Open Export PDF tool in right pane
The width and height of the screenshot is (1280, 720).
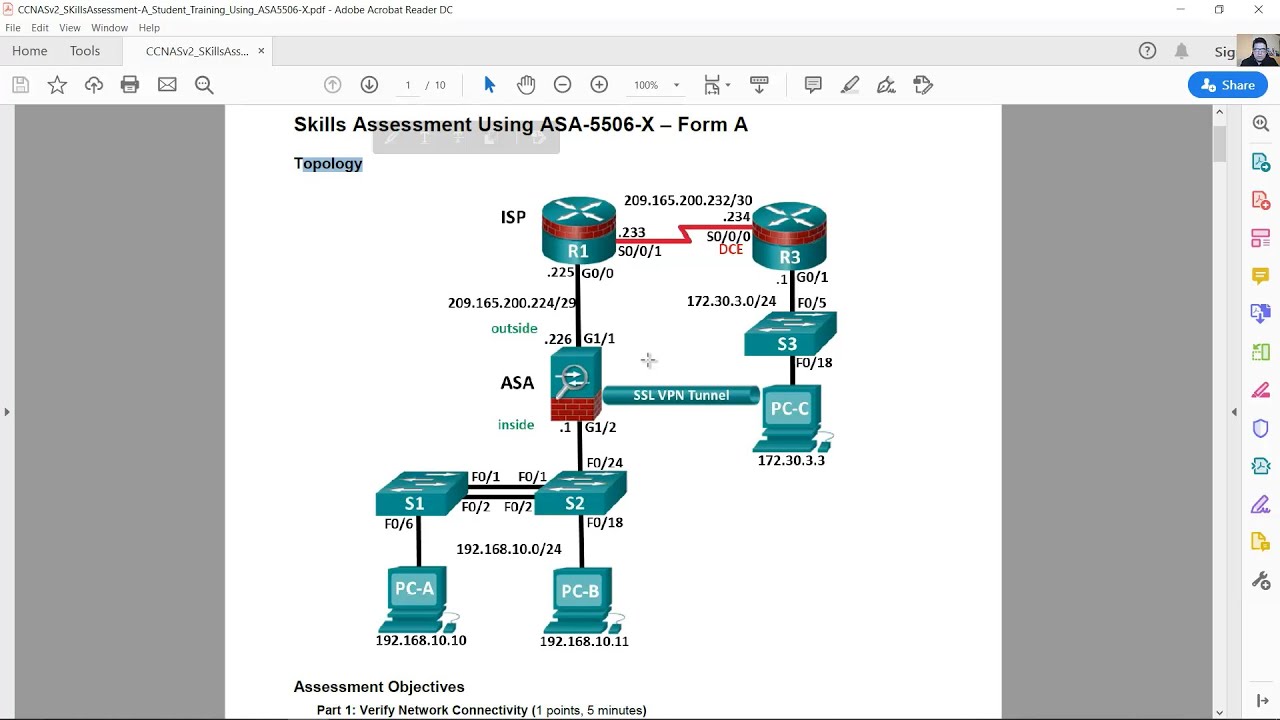(1261, 162)
